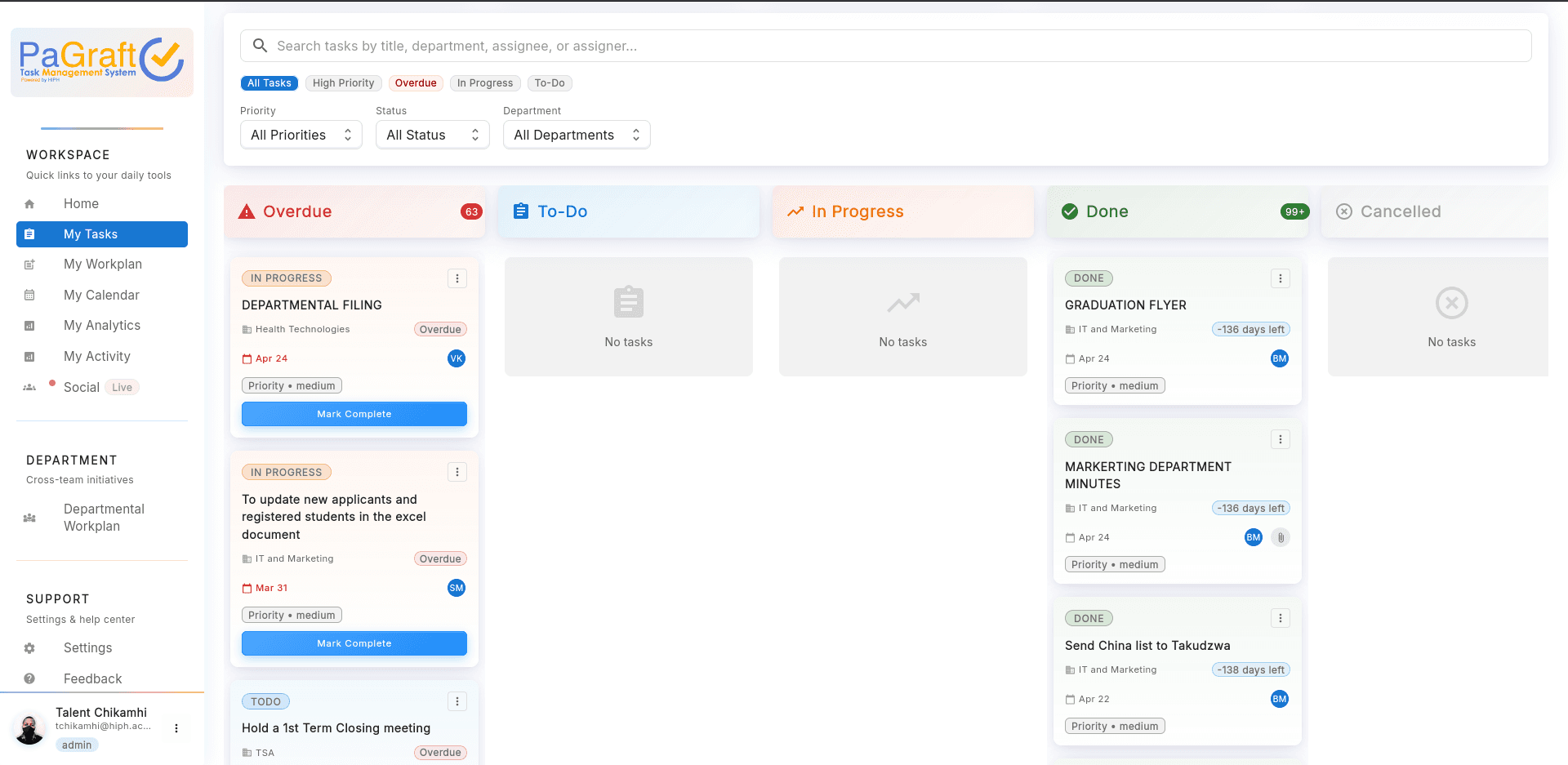Click the My Activity sidebar icon
1568x765 pixels.
click(x=29, y=357)
